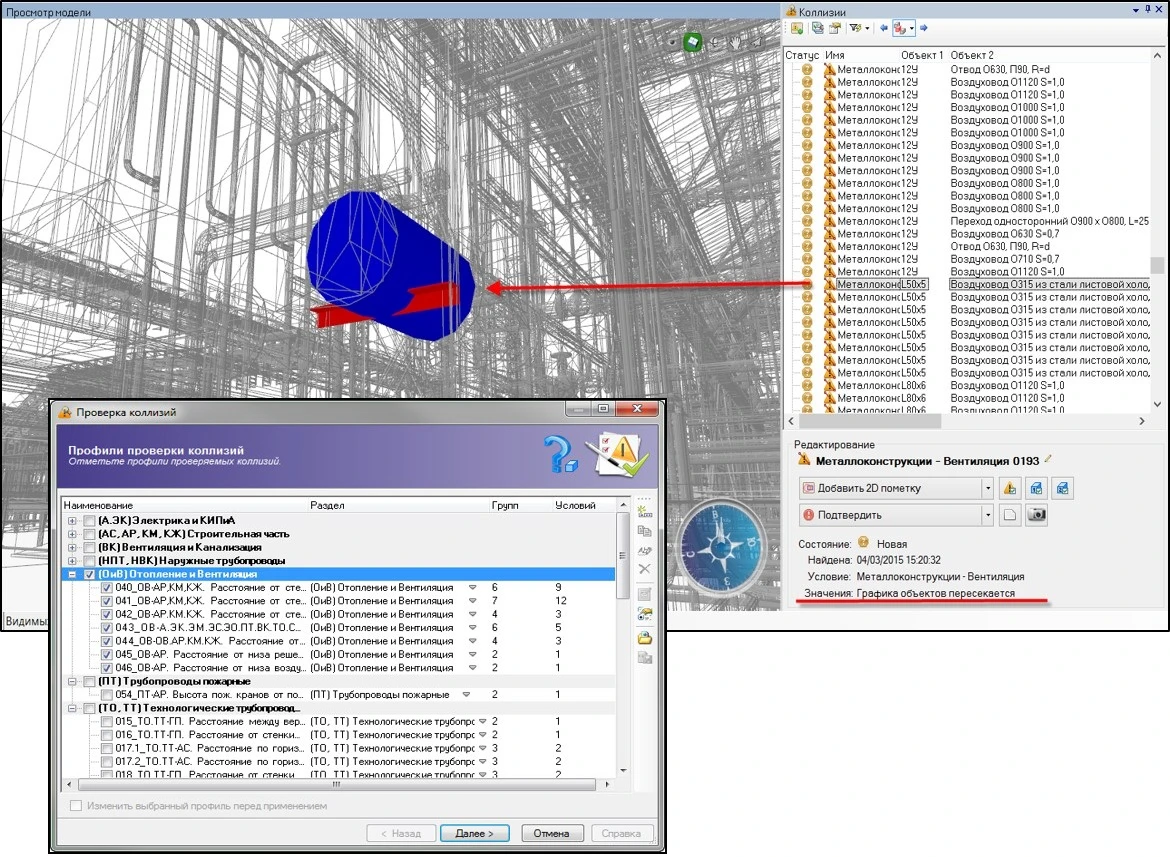Image resolution: width=1170 pixels, height=857 pixels.
Task: Open the dropdown arrow beside Добавить 2D пометку
Action: click(988, 488)
